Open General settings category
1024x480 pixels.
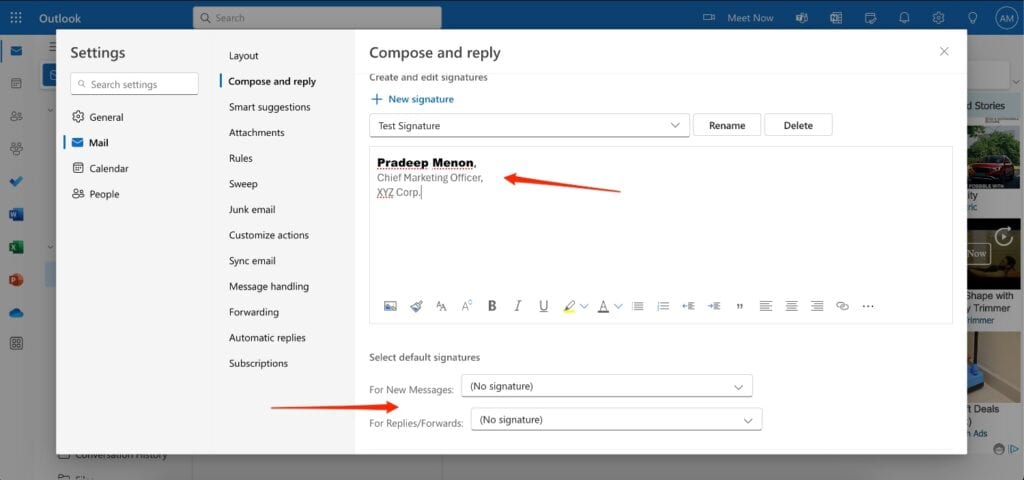(x=97, y=117)
